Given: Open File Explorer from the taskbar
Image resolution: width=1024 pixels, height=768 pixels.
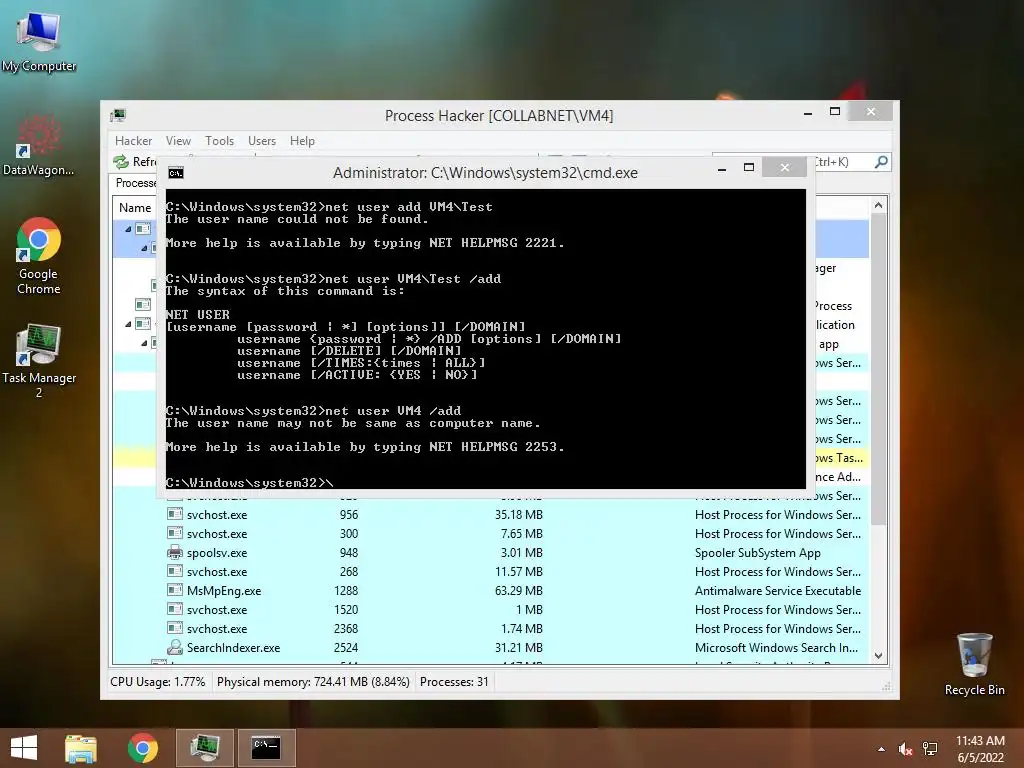Looking at the screenshot, I should (x=81, y=748).
